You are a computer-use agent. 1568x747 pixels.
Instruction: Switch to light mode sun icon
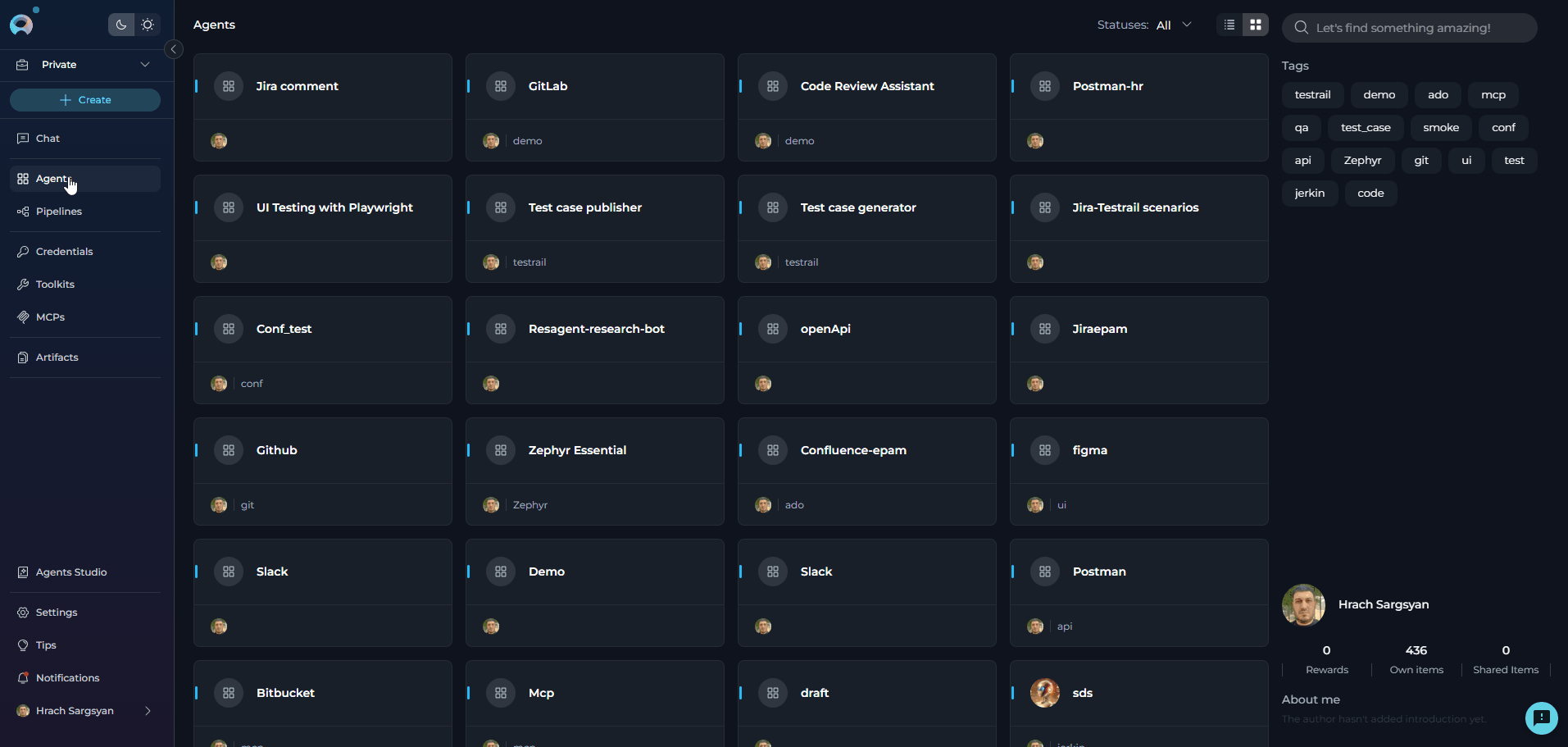[148, 25]
